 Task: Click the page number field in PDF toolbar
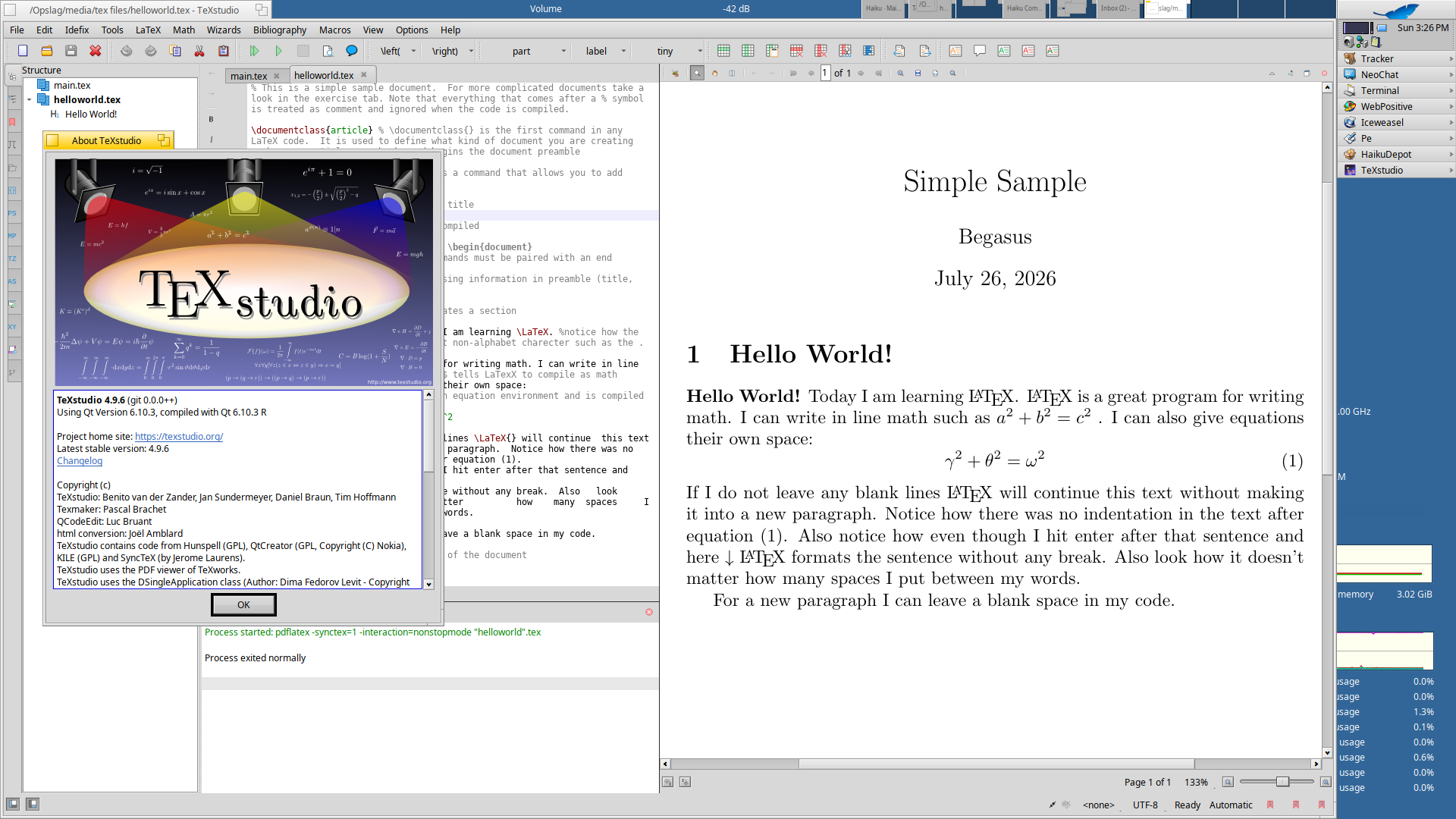pos(825,74)
